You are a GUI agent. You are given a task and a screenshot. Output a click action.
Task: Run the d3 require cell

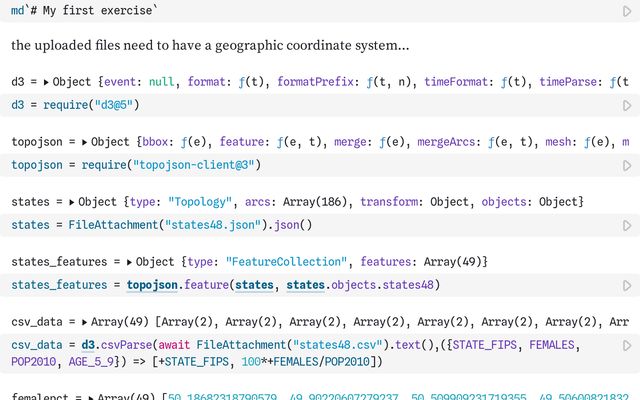(x=627, y=105)
